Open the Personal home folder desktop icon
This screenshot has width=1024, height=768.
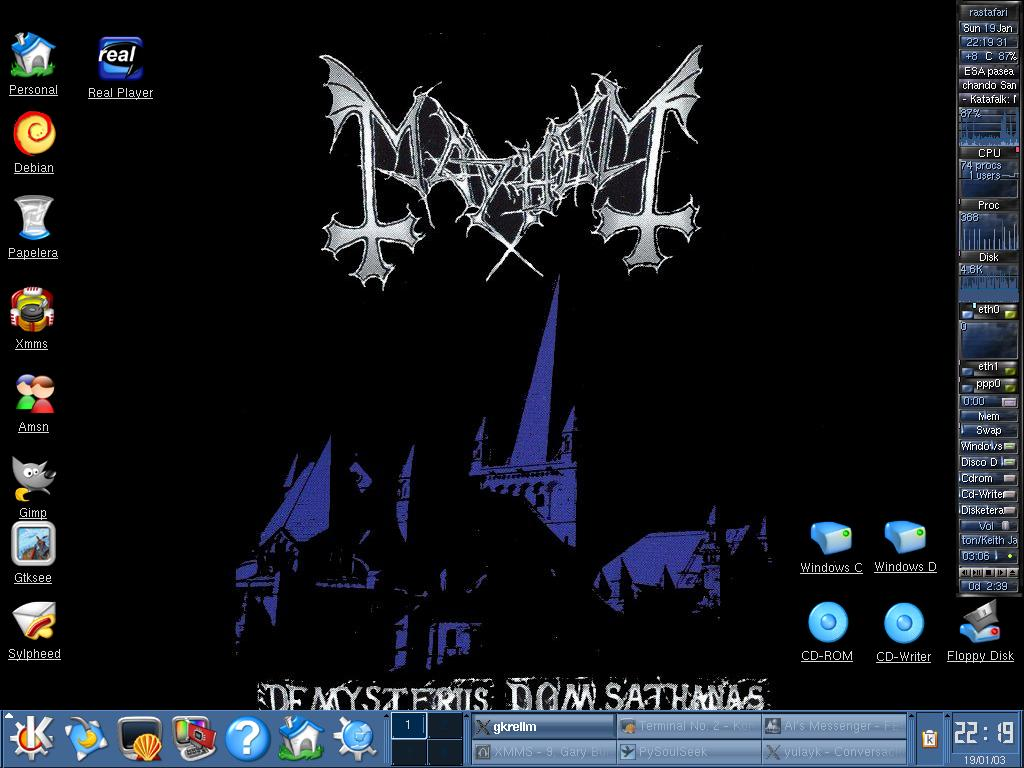tap(33, 55)
